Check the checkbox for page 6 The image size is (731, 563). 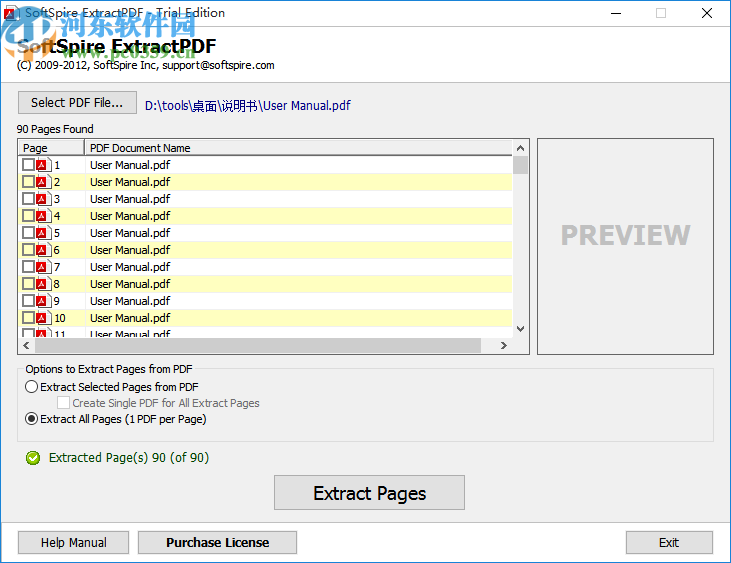(28, 250)
